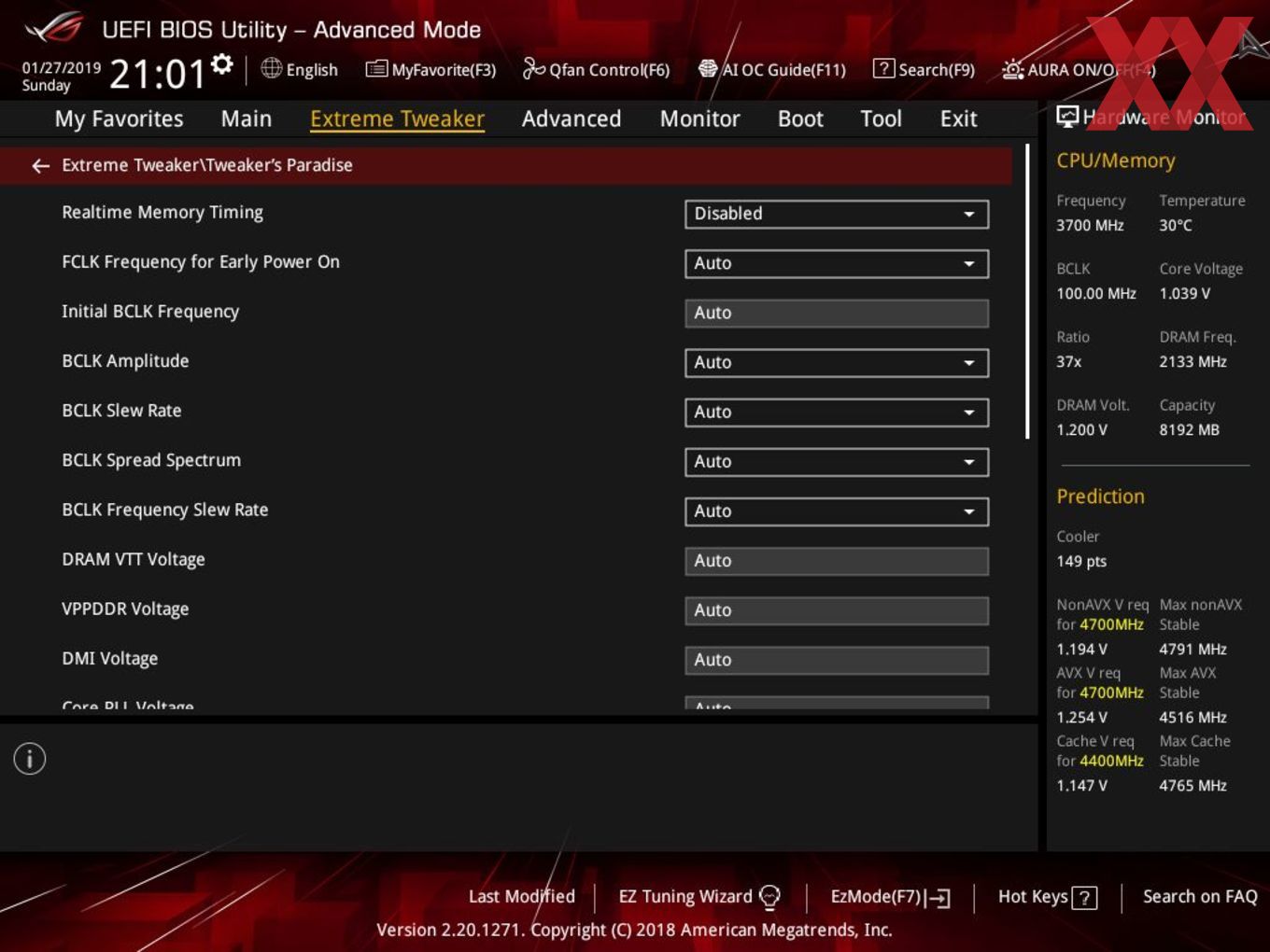Open Search(F9) question mark icon
Image resolution: width=1270 pixels, height=952 pixels.
point(883,68)
